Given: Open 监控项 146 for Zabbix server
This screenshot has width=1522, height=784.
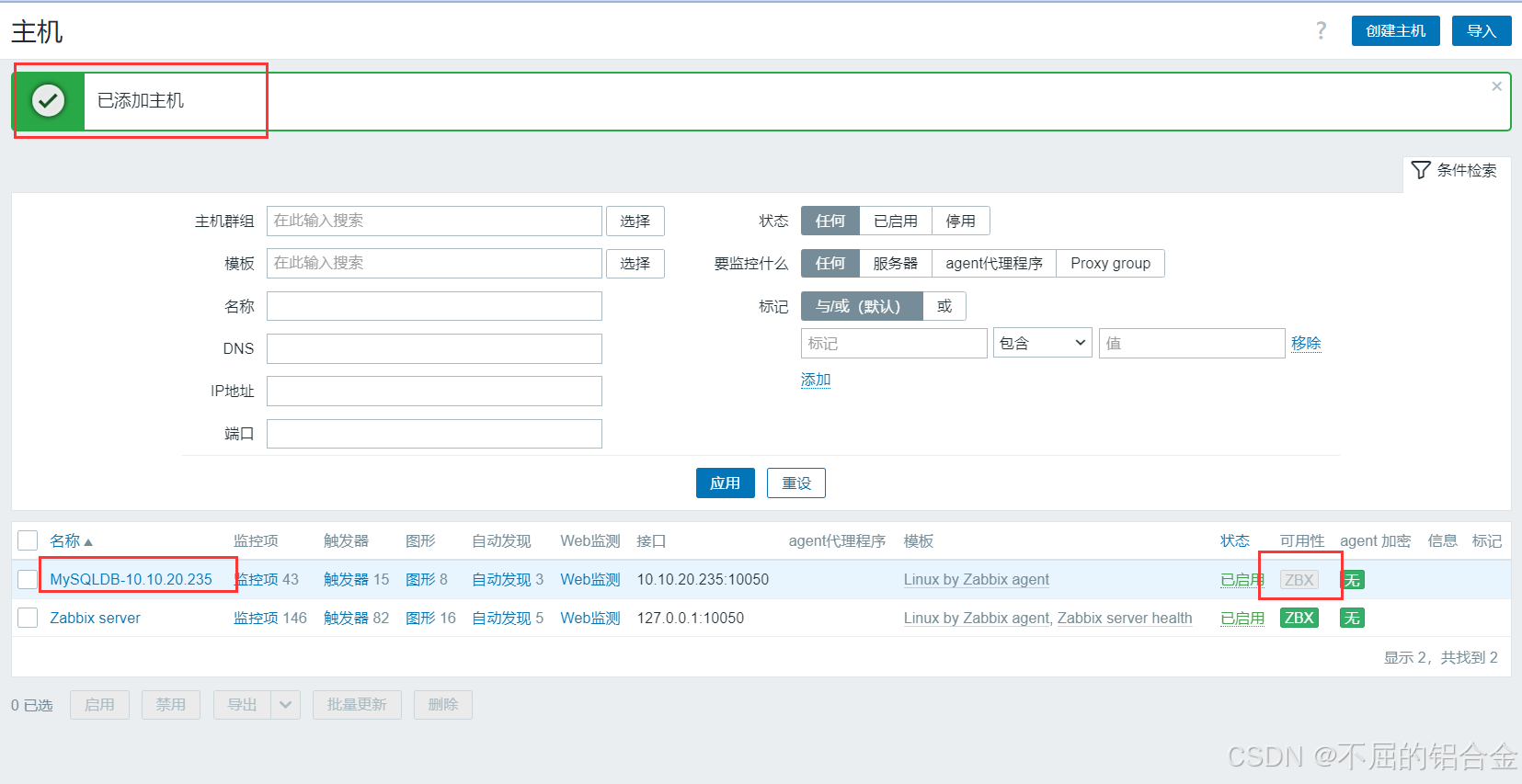Looking at the screenshot, I should click(256, 618).
